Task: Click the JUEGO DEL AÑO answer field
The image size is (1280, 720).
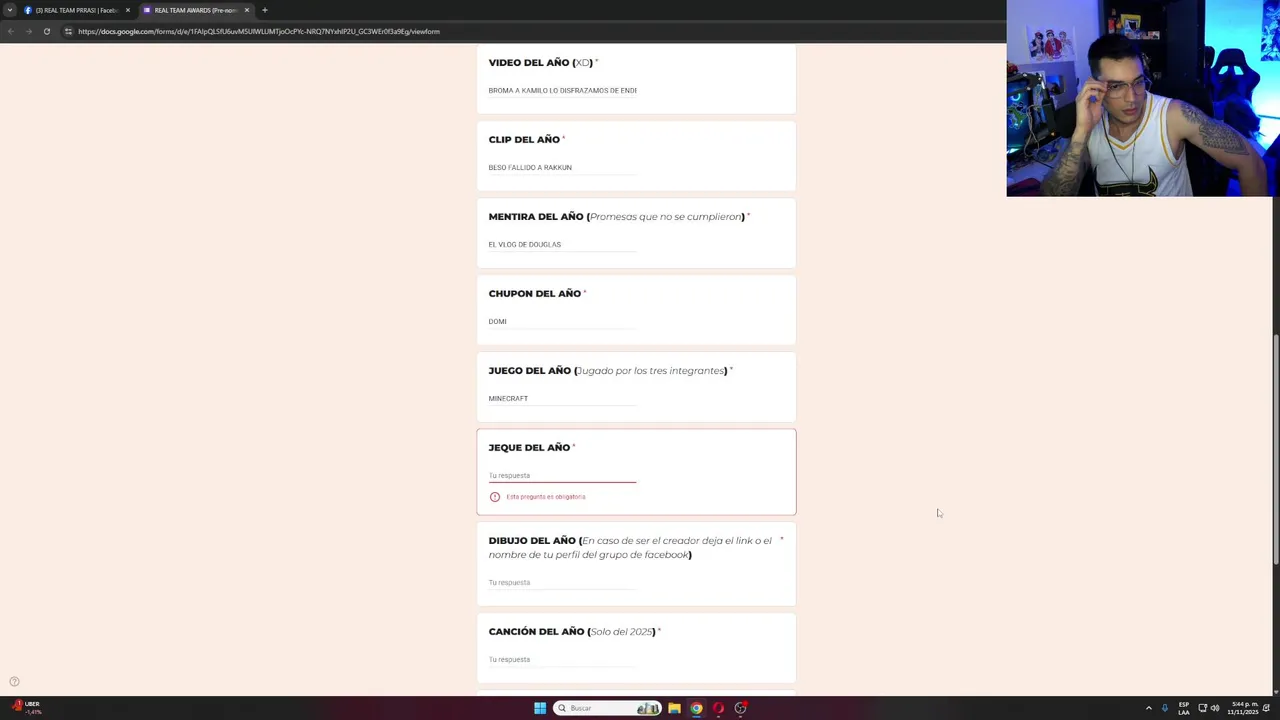Action: [x=562, y=399]
